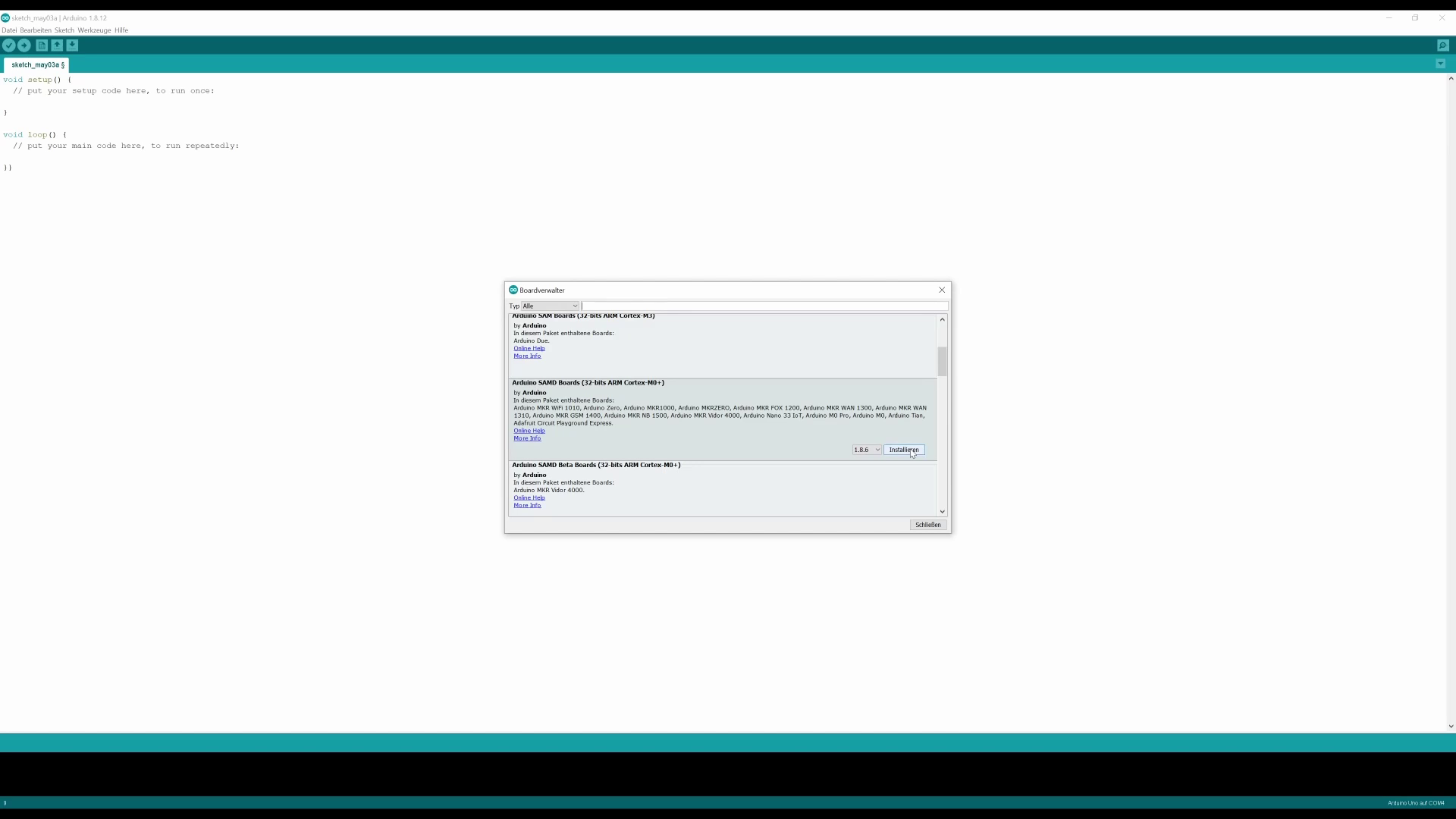Open More Info link for Arduino SAM Boards
Viewport: 1456px width, 819px height.
tap(527, 356)
